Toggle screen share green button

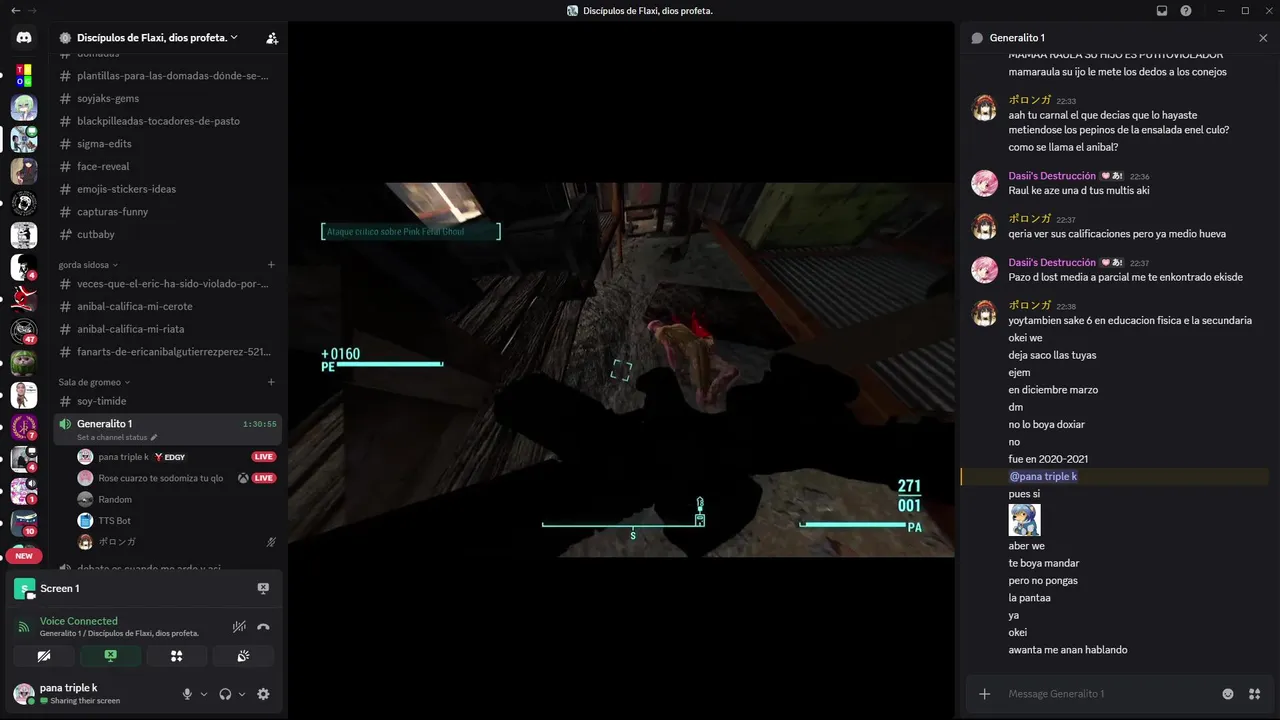[x=110, y=656]
